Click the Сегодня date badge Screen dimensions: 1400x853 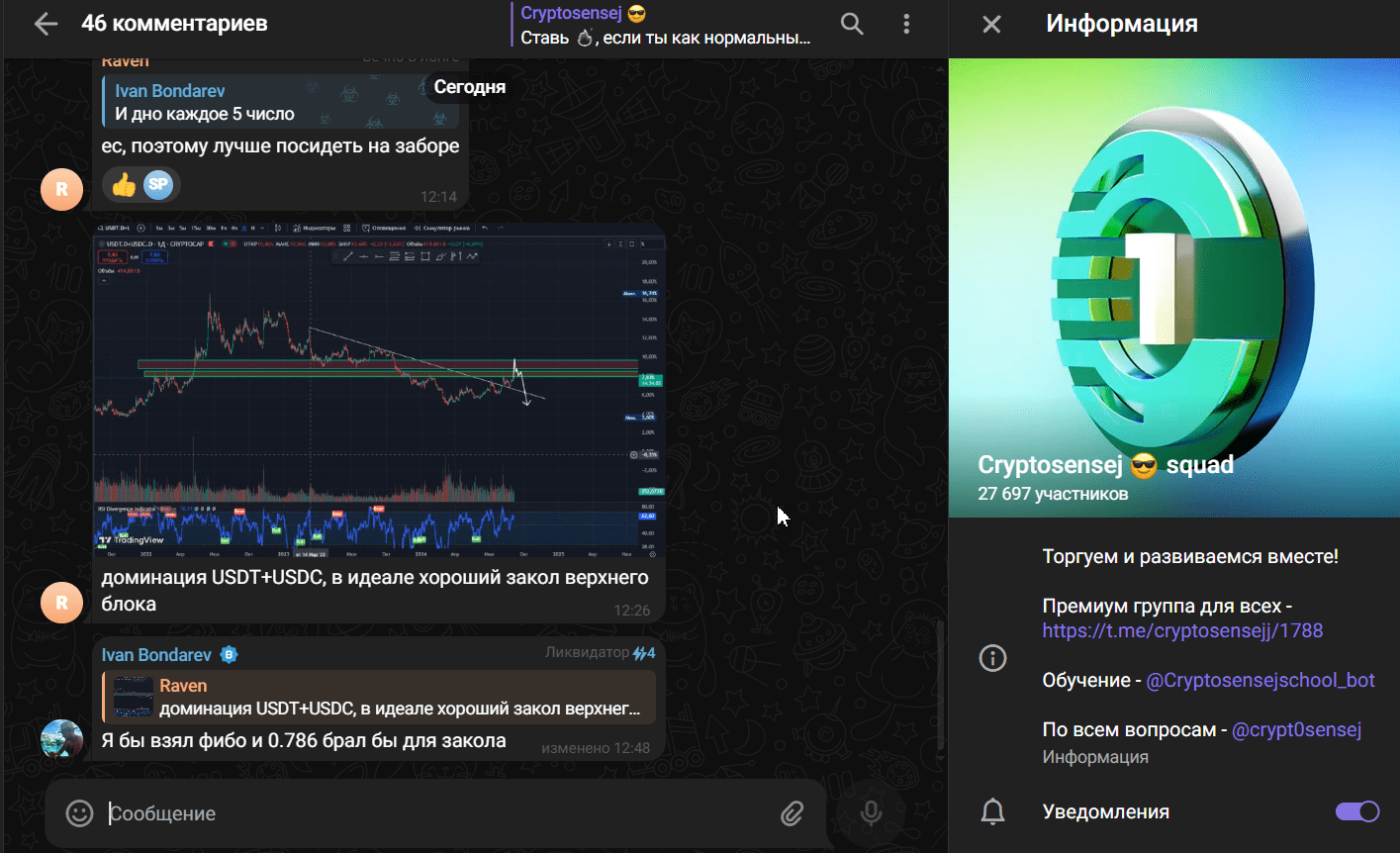[470, 87]
